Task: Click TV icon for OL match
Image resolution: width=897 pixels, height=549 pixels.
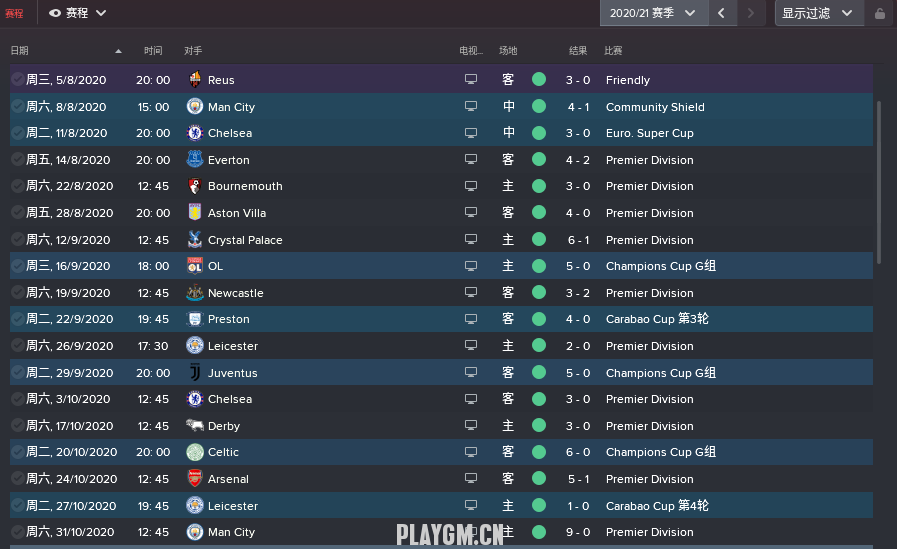Action: [x=471, y=265]
